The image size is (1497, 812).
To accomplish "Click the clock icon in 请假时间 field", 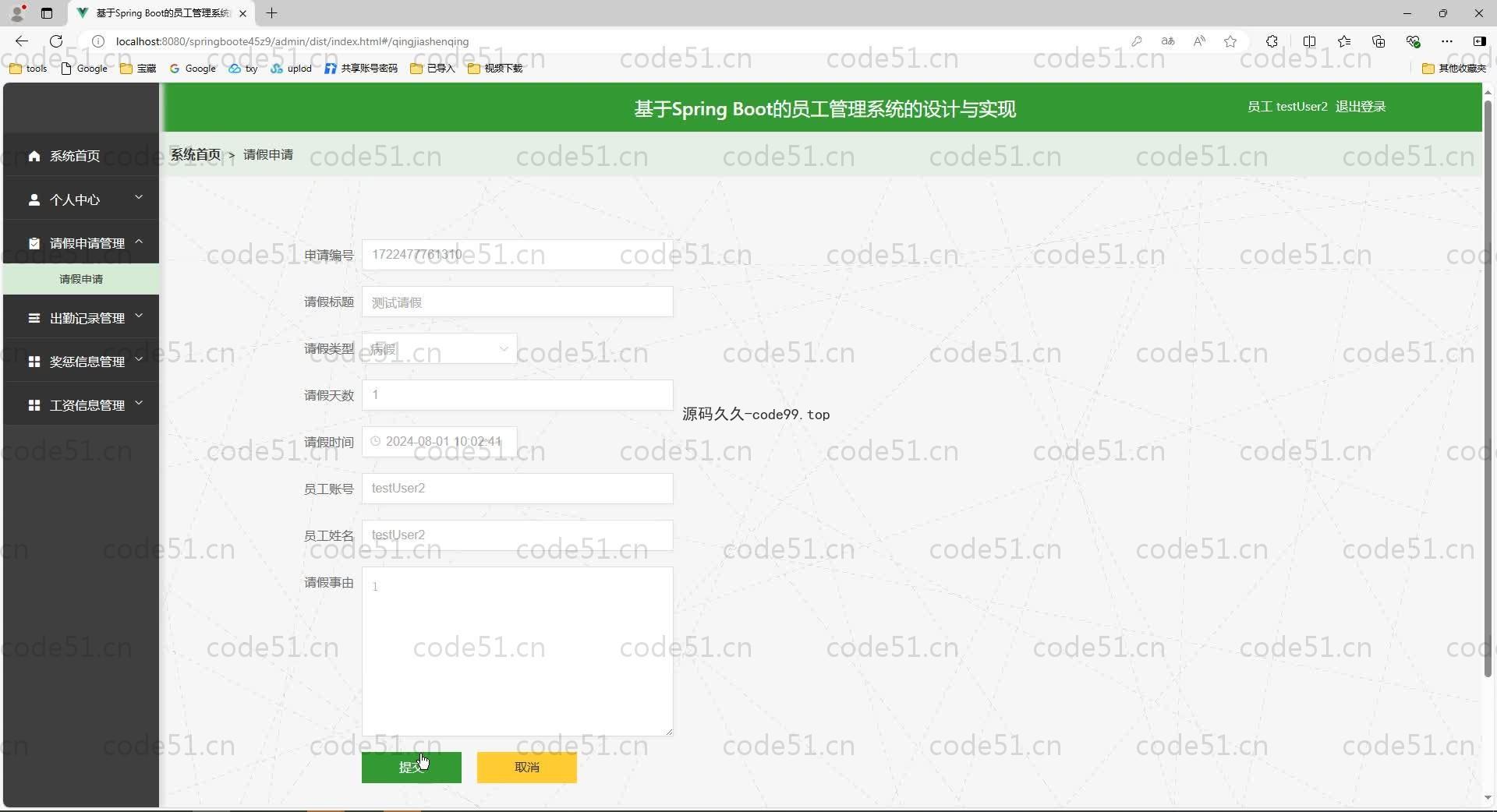I will [x=375, y=441].
